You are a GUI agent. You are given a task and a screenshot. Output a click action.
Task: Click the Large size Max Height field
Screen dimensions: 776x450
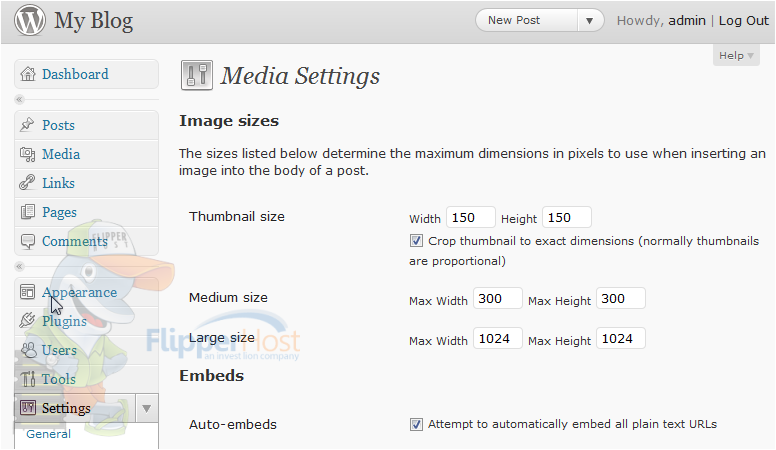click(x=621, y=339)
